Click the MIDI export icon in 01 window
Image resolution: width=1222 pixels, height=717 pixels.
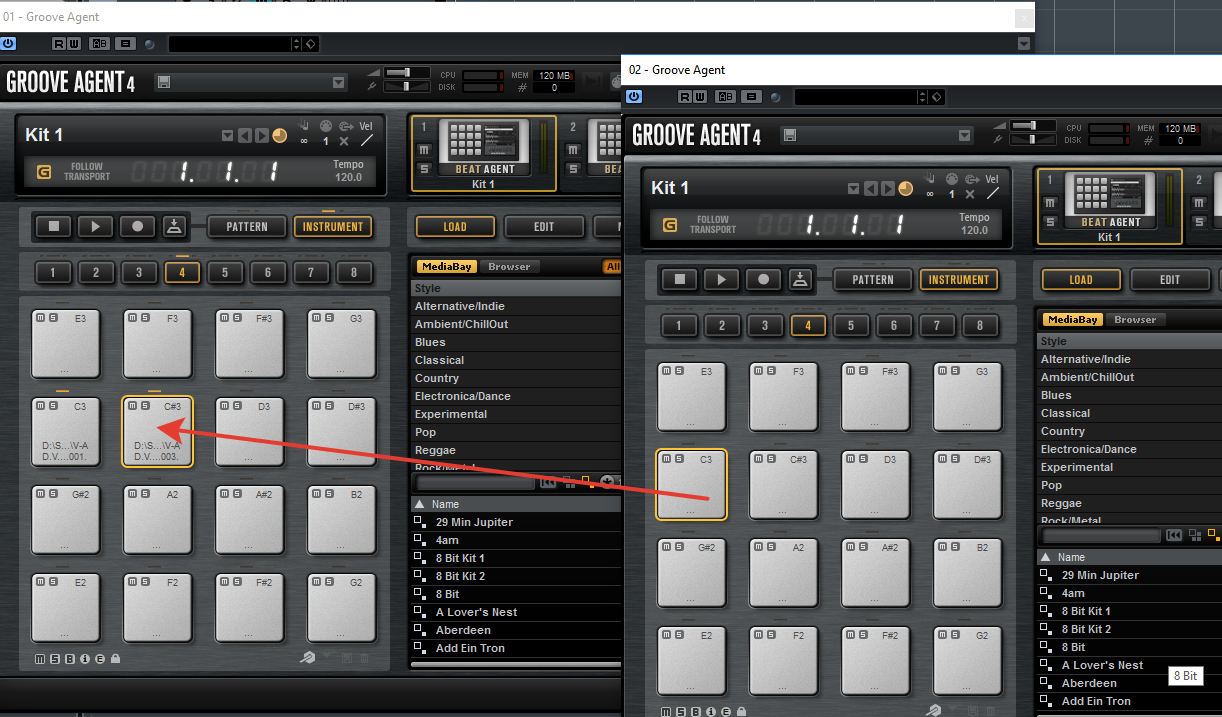173,227
